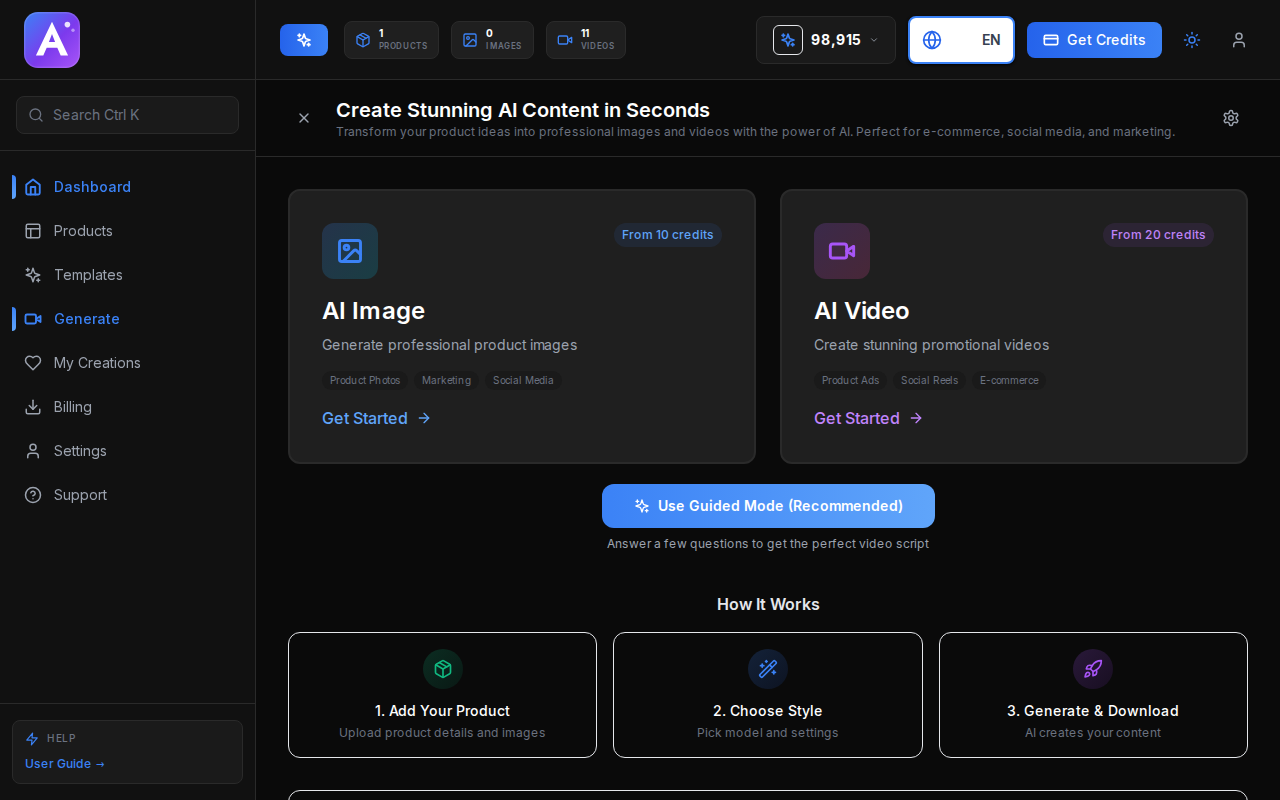Go to My Creations in sidebar
Screen dimensions: 1280x800
pos(97,363)
